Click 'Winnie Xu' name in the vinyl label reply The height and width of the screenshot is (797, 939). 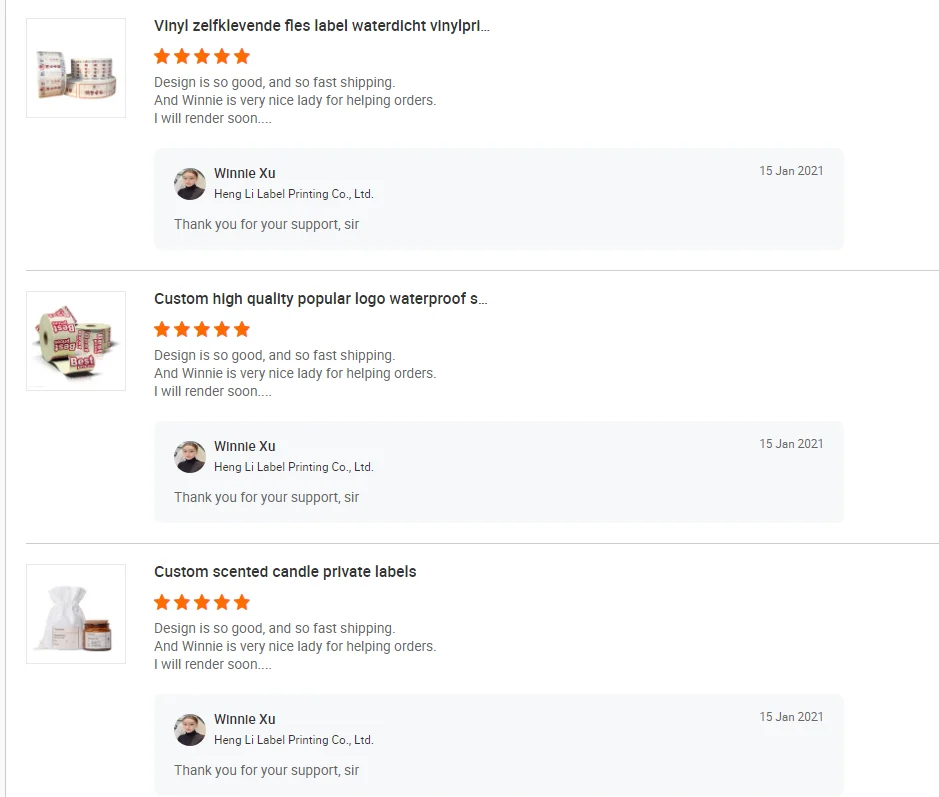pyautogui.click(x=245, y=174)
